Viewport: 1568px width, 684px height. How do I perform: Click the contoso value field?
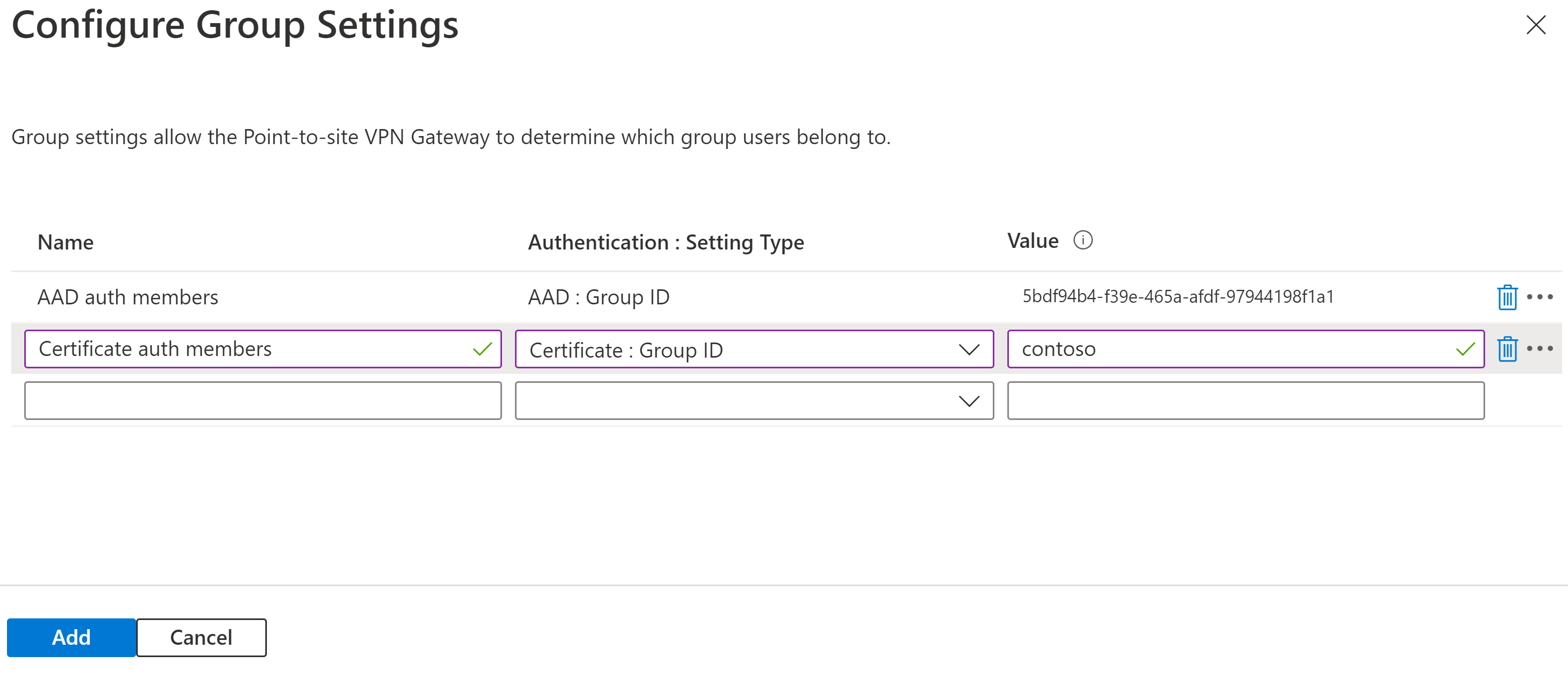[x=1230, y=350]
